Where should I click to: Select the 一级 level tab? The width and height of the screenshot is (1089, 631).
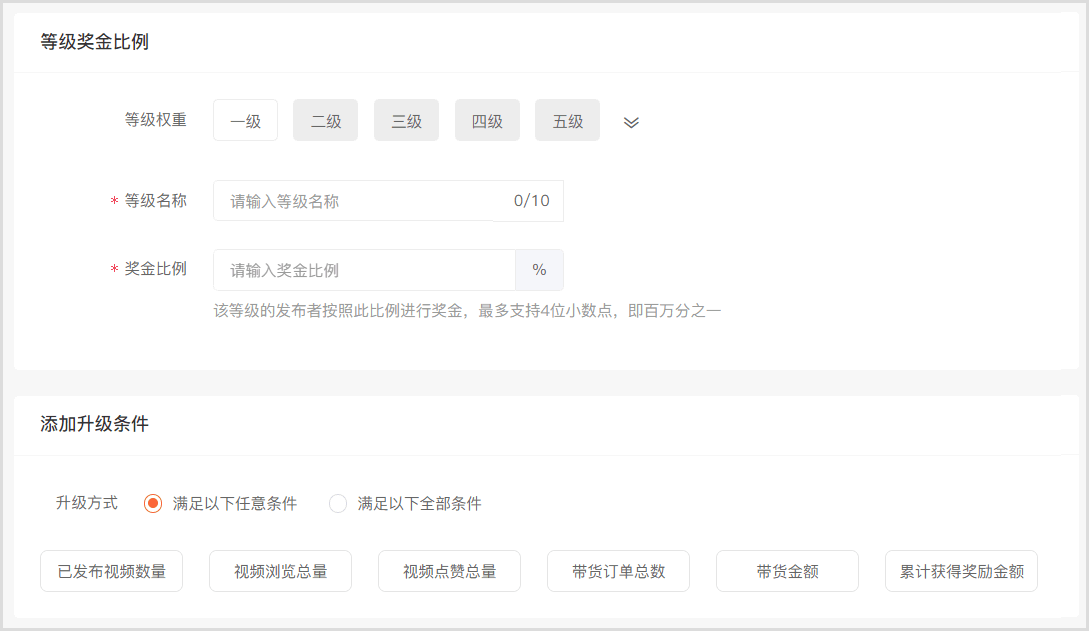pos(245,121)
